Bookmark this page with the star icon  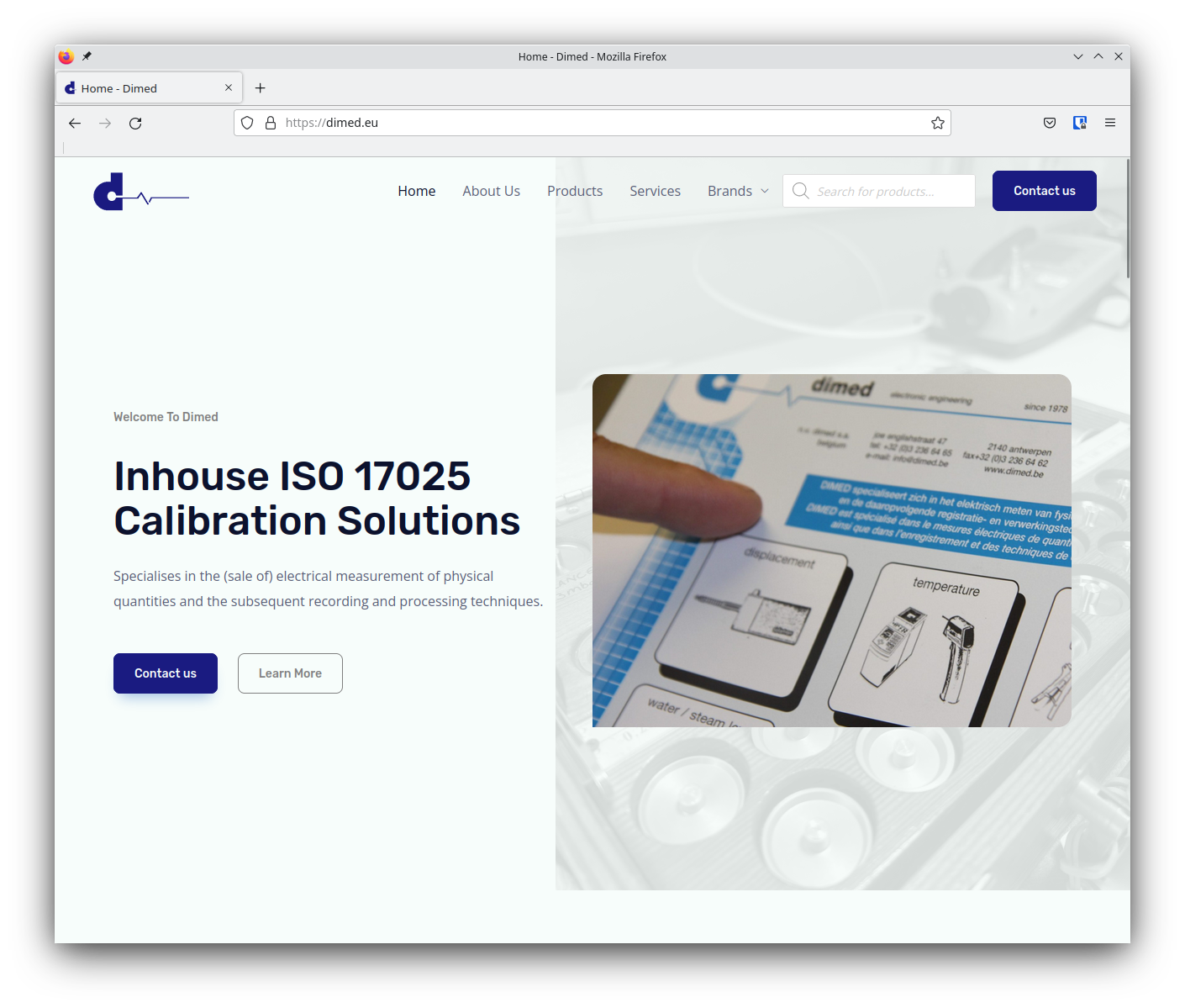938,124
